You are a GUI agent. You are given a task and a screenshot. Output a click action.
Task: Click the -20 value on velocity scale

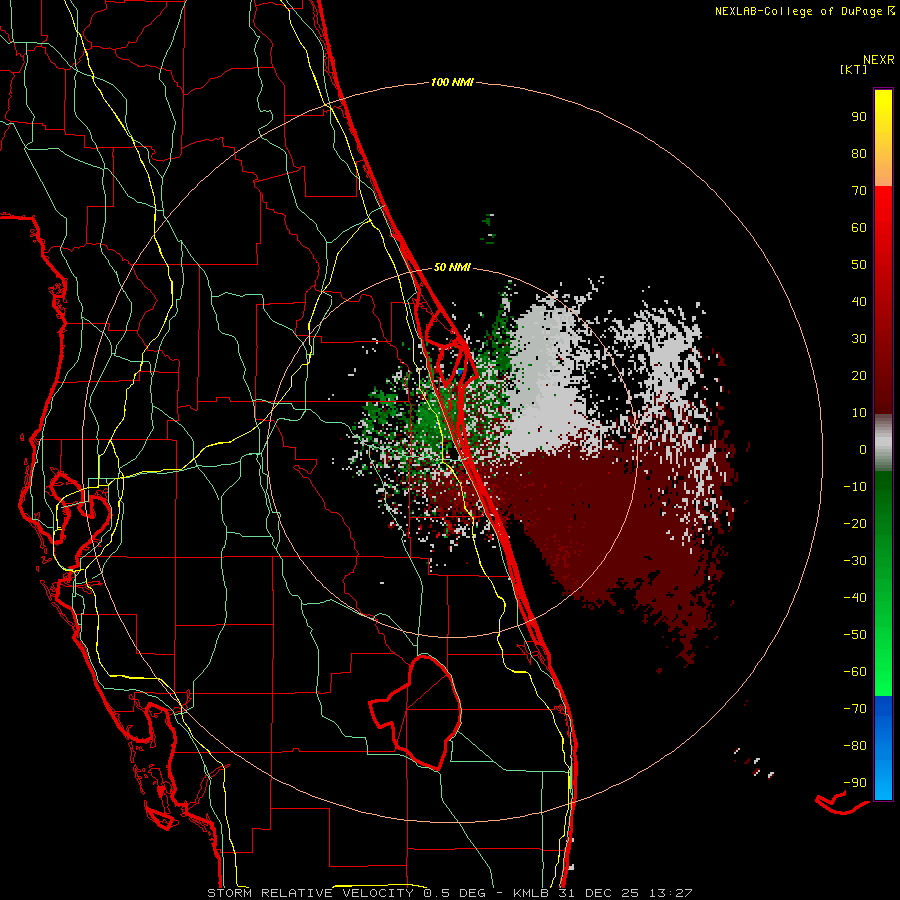pos(855,524)
